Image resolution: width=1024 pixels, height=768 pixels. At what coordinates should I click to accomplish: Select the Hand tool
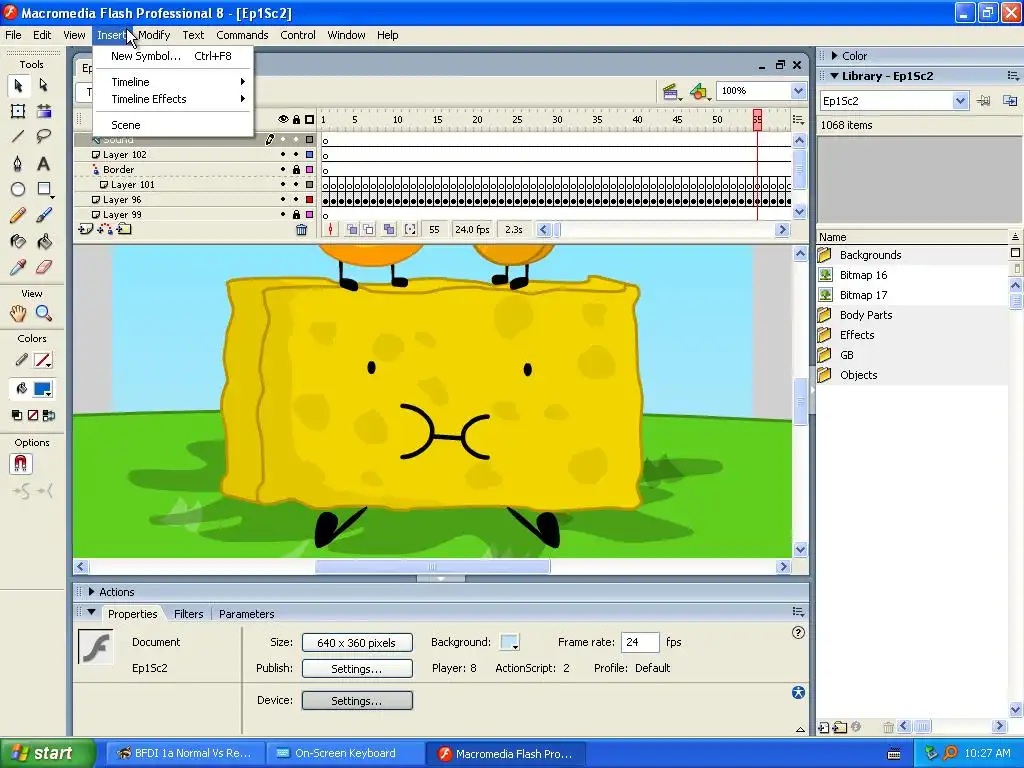pyautogui.click(x=18, y=313)
